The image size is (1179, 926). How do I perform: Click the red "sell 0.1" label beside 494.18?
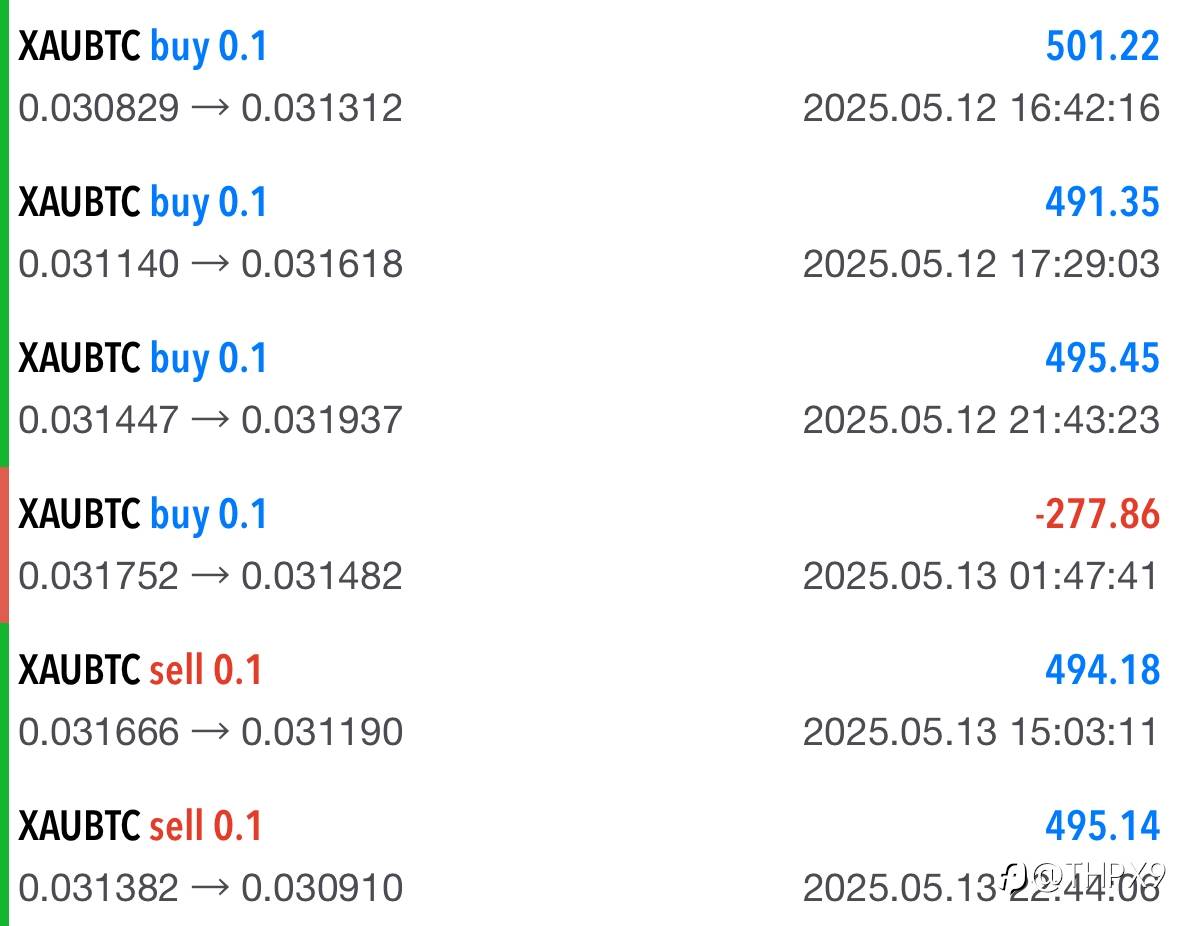[206, 670]
